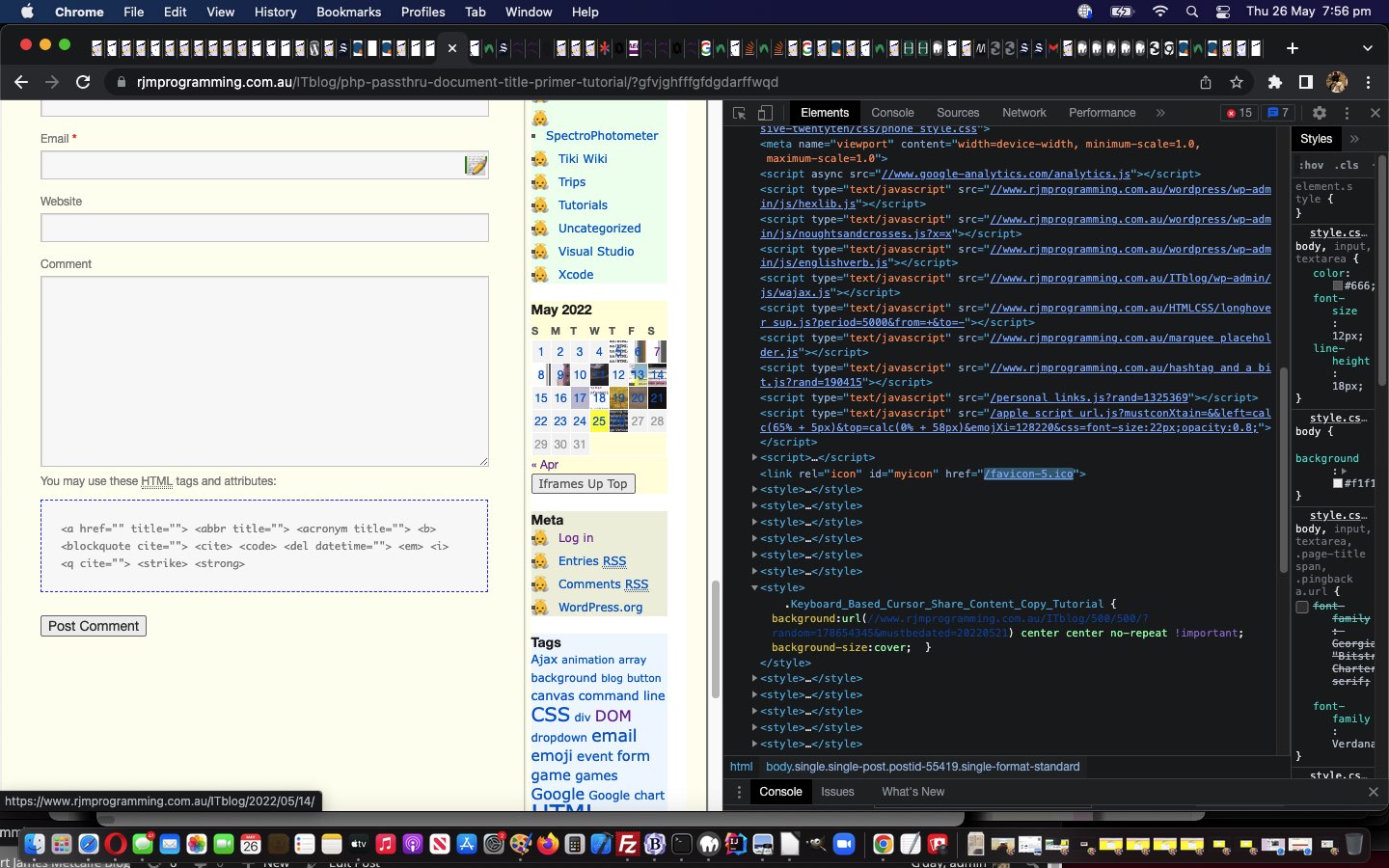Select the Issues drawer tab
1389x868 pixels.
pyautogui.click(x=837, y=792)
